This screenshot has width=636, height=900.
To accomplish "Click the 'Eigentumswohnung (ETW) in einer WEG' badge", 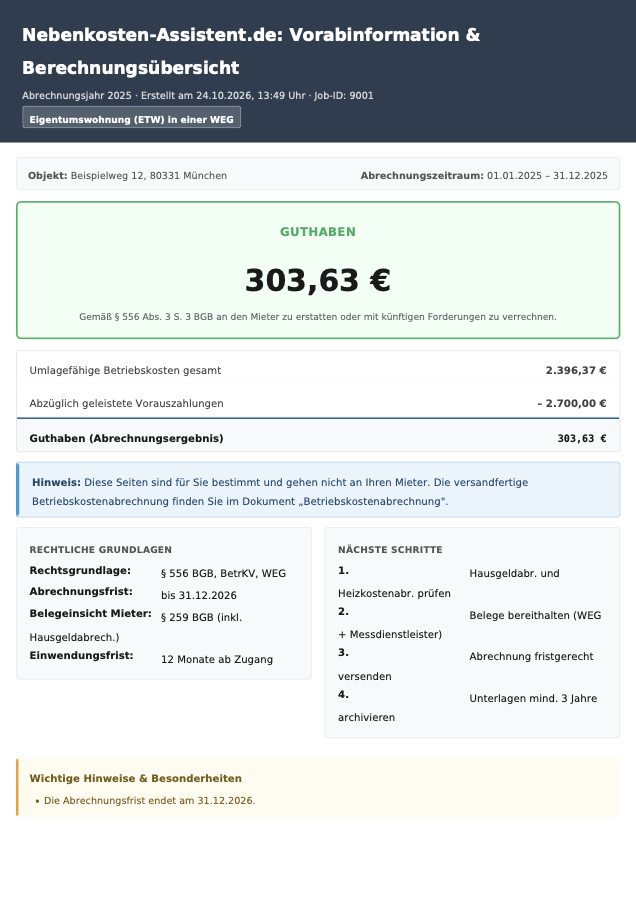I will [x=131, y=117].
